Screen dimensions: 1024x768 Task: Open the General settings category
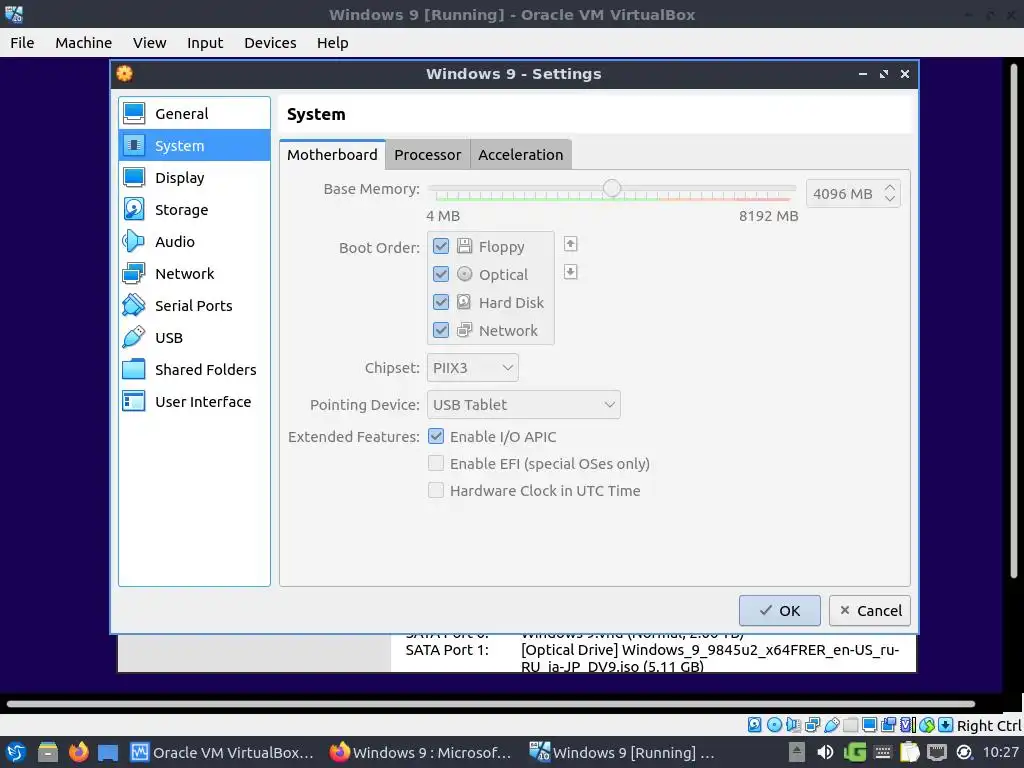[194, 114]
